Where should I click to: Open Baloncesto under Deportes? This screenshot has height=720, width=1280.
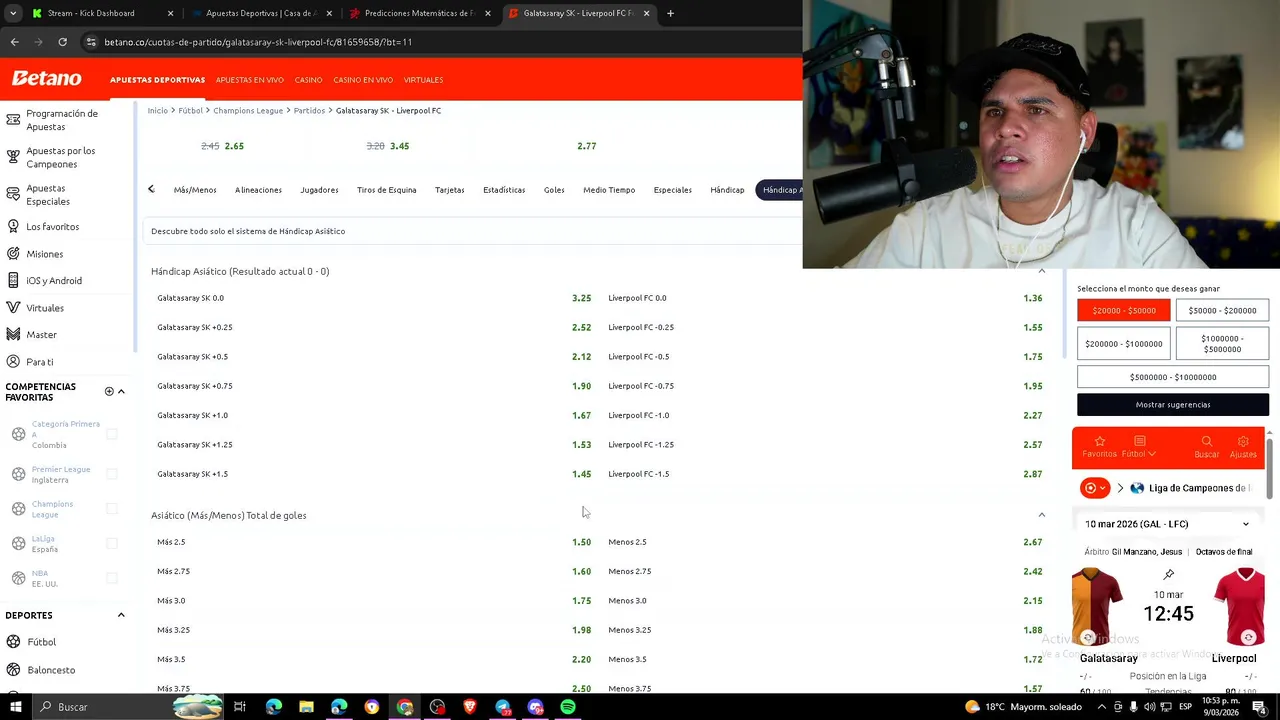click(51, 670)
